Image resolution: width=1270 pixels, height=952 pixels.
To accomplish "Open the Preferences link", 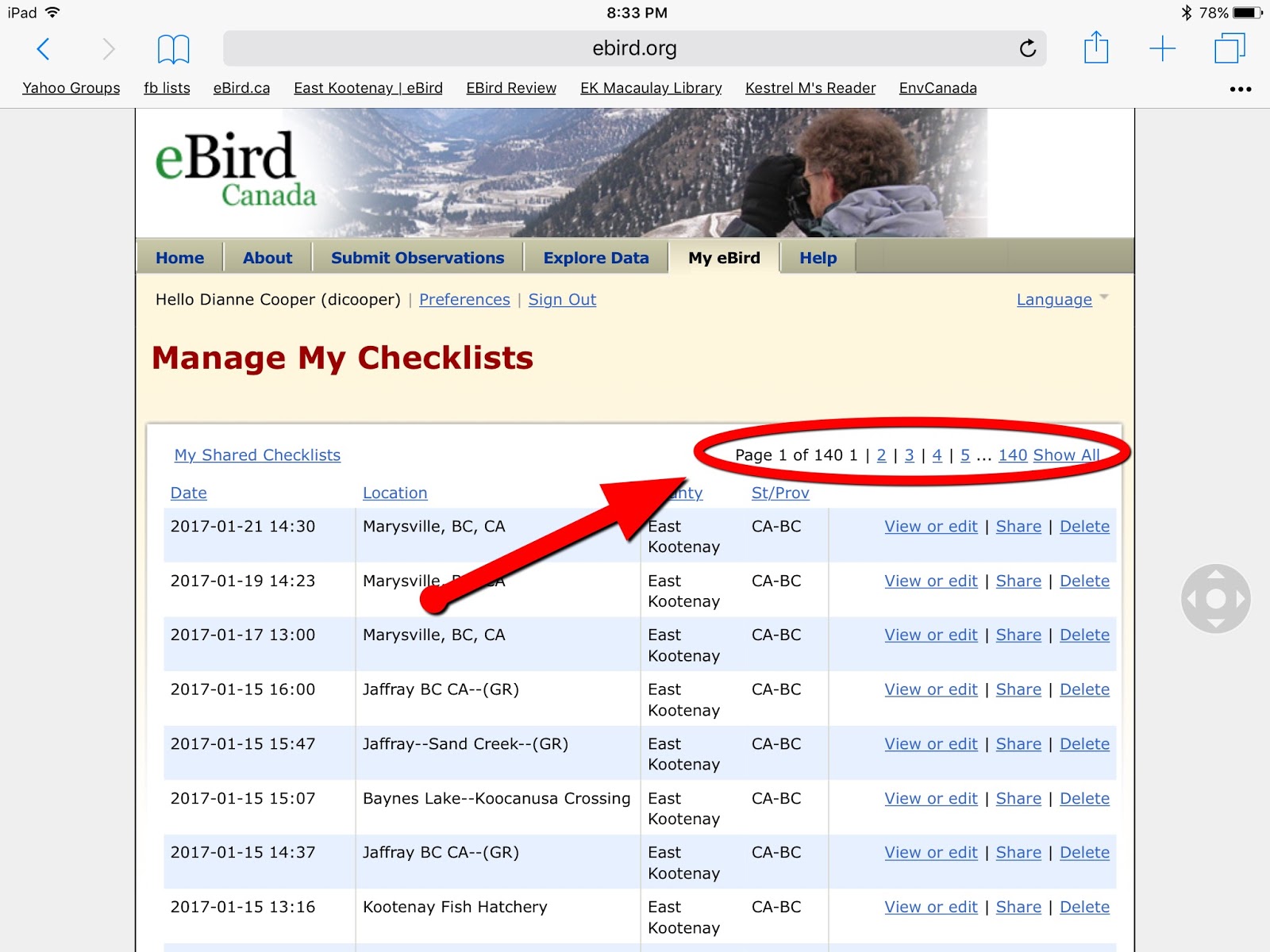I will coord(464,300).
